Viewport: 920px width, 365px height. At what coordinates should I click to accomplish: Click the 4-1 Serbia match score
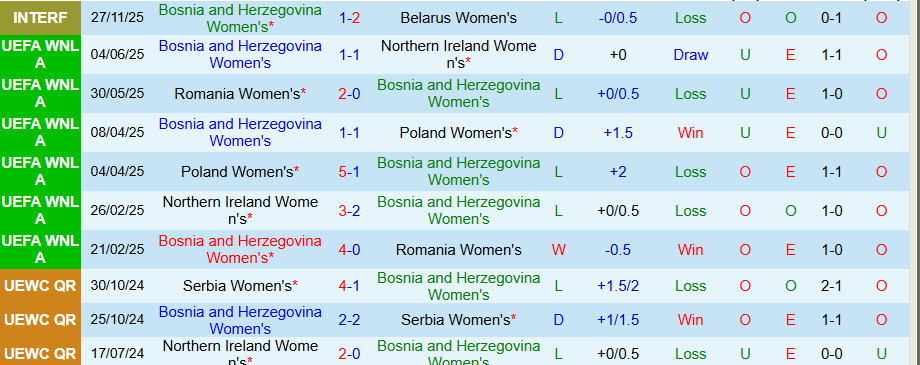click(x=350, y=286)
